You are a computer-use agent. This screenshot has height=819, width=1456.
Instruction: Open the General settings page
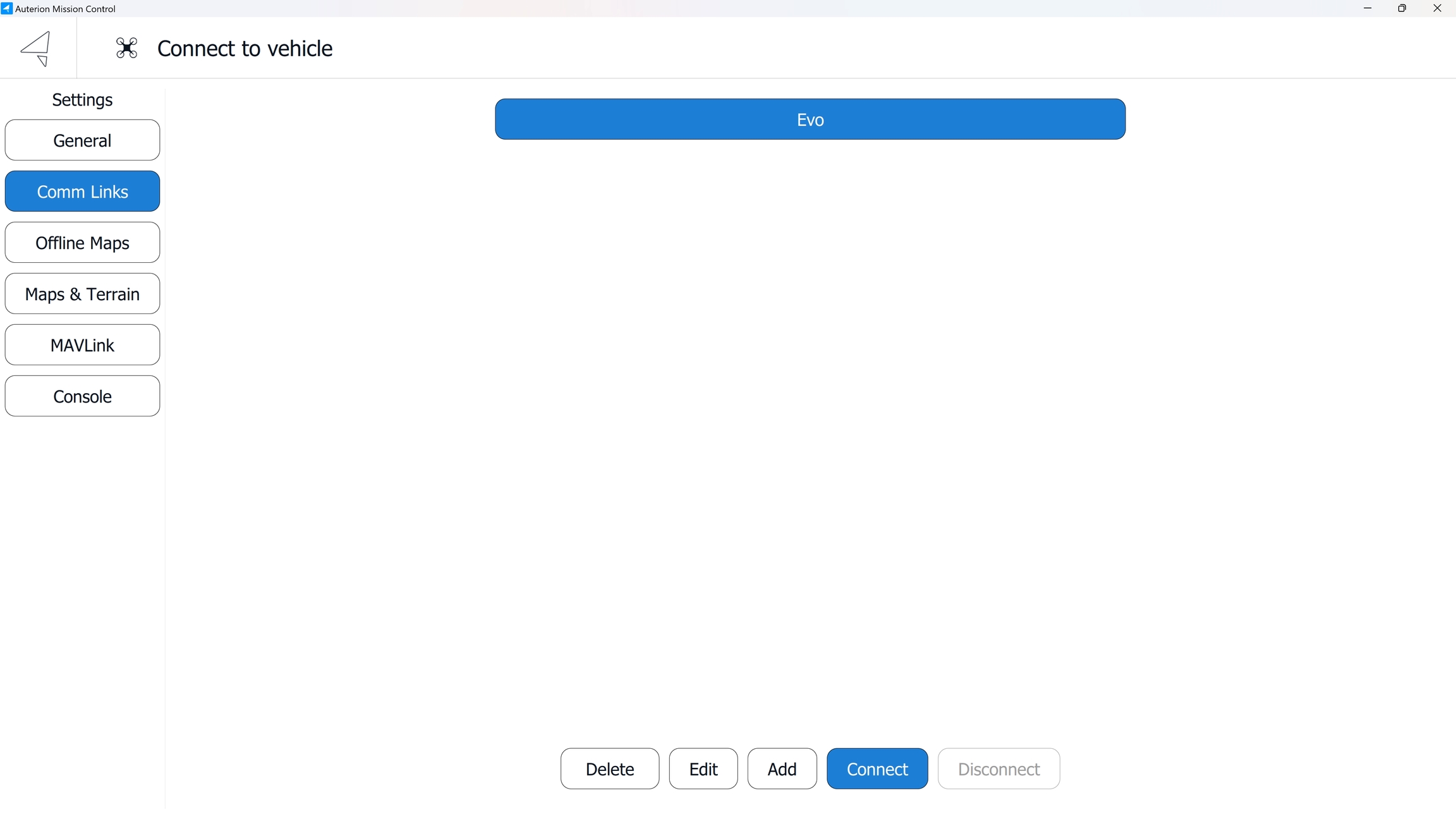(x=82, y=140)
